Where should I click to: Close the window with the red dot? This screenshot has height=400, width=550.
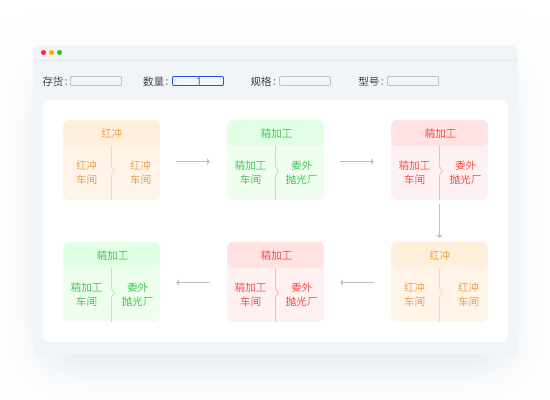(x=43, y=53)
